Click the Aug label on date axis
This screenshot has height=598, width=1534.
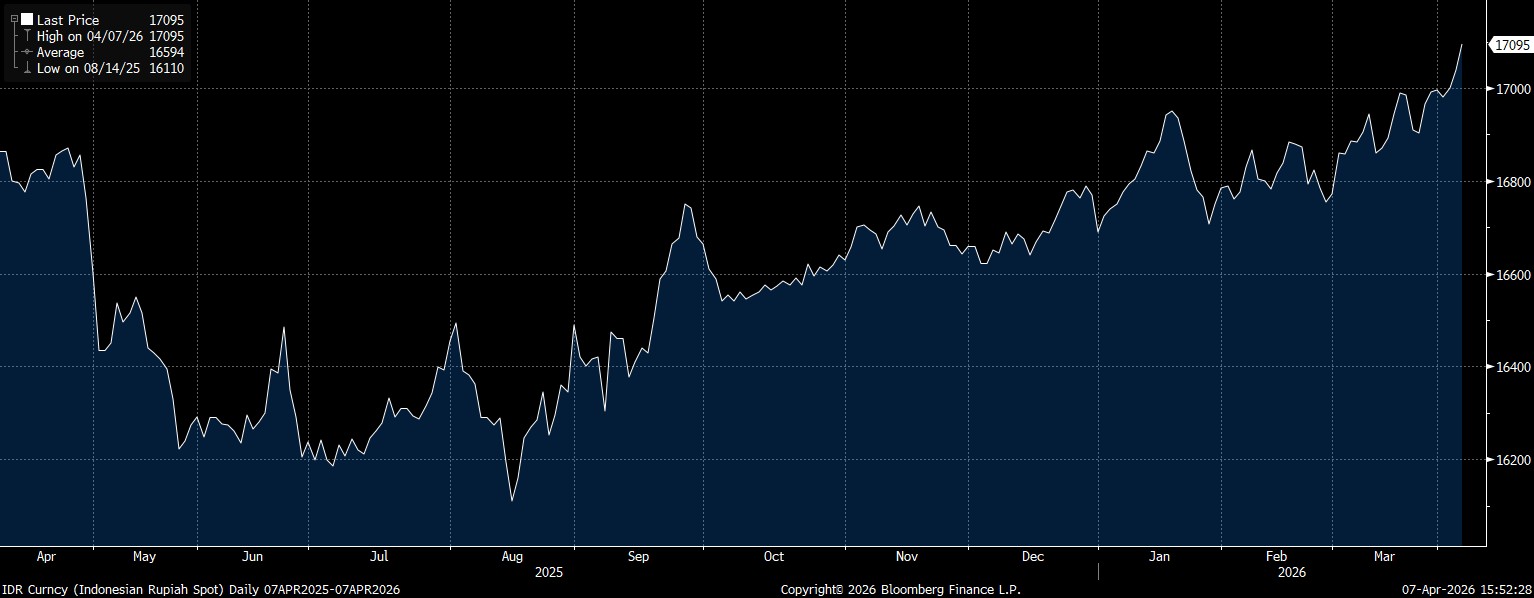(511, 556)
